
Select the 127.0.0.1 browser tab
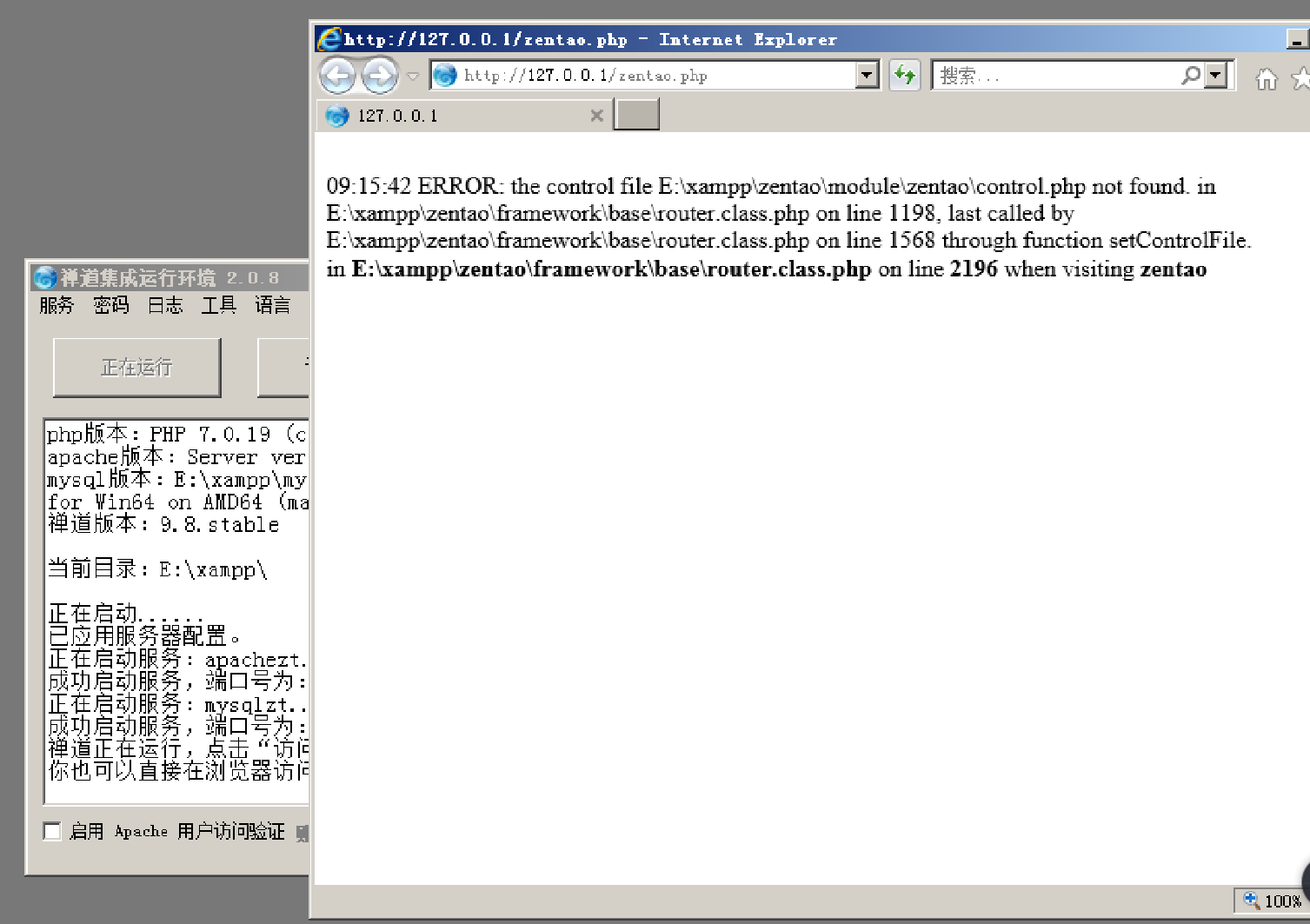pyautogui.click(x=464, y=116)
